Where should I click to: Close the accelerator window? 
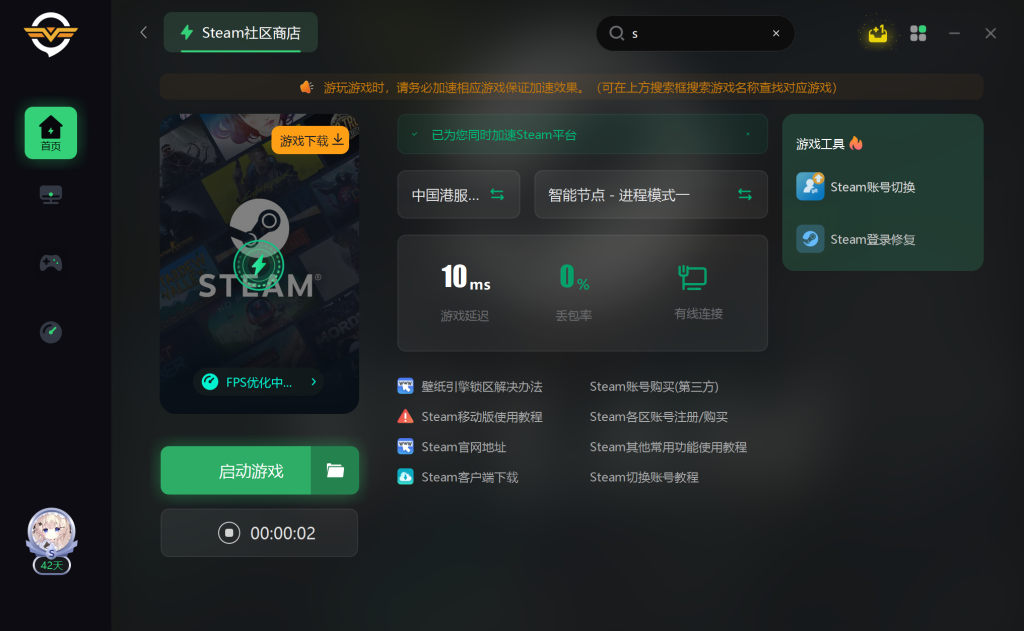coord(991,33)
